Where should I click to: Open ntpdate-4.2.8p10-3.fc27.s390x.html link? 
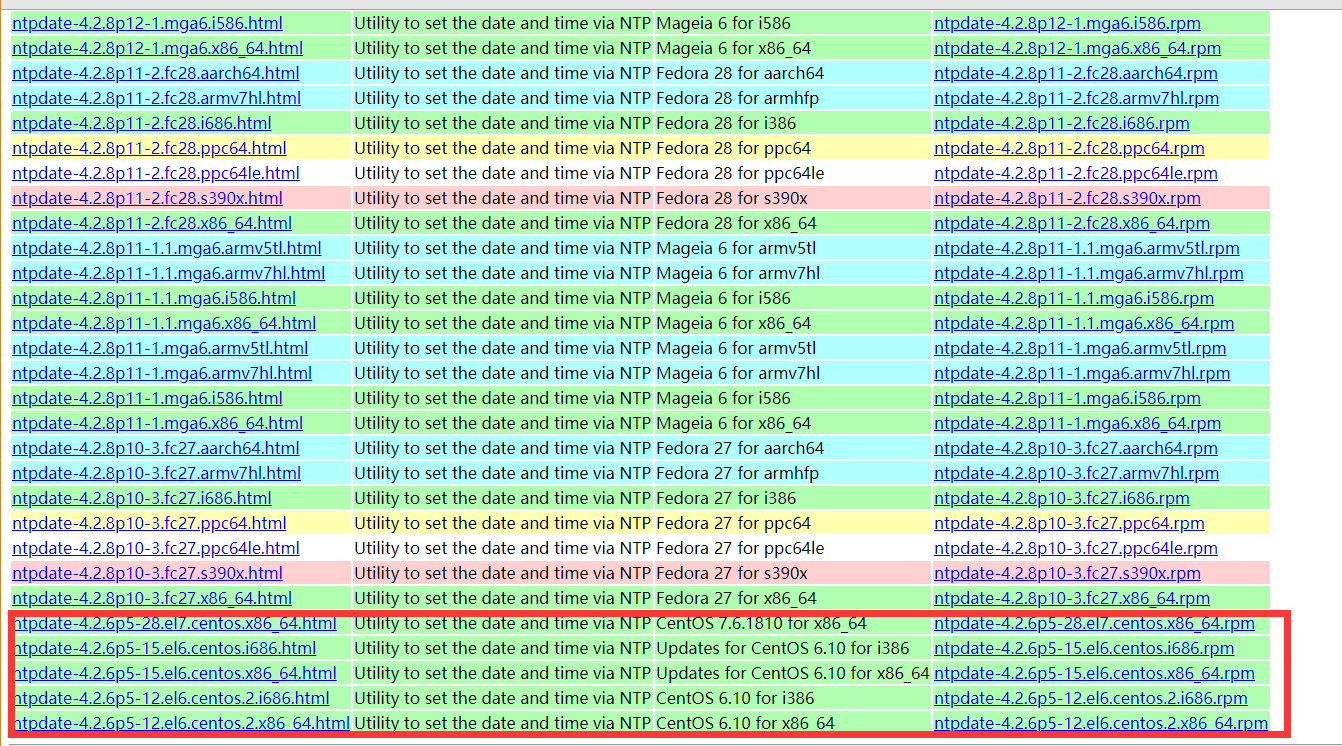147,573
